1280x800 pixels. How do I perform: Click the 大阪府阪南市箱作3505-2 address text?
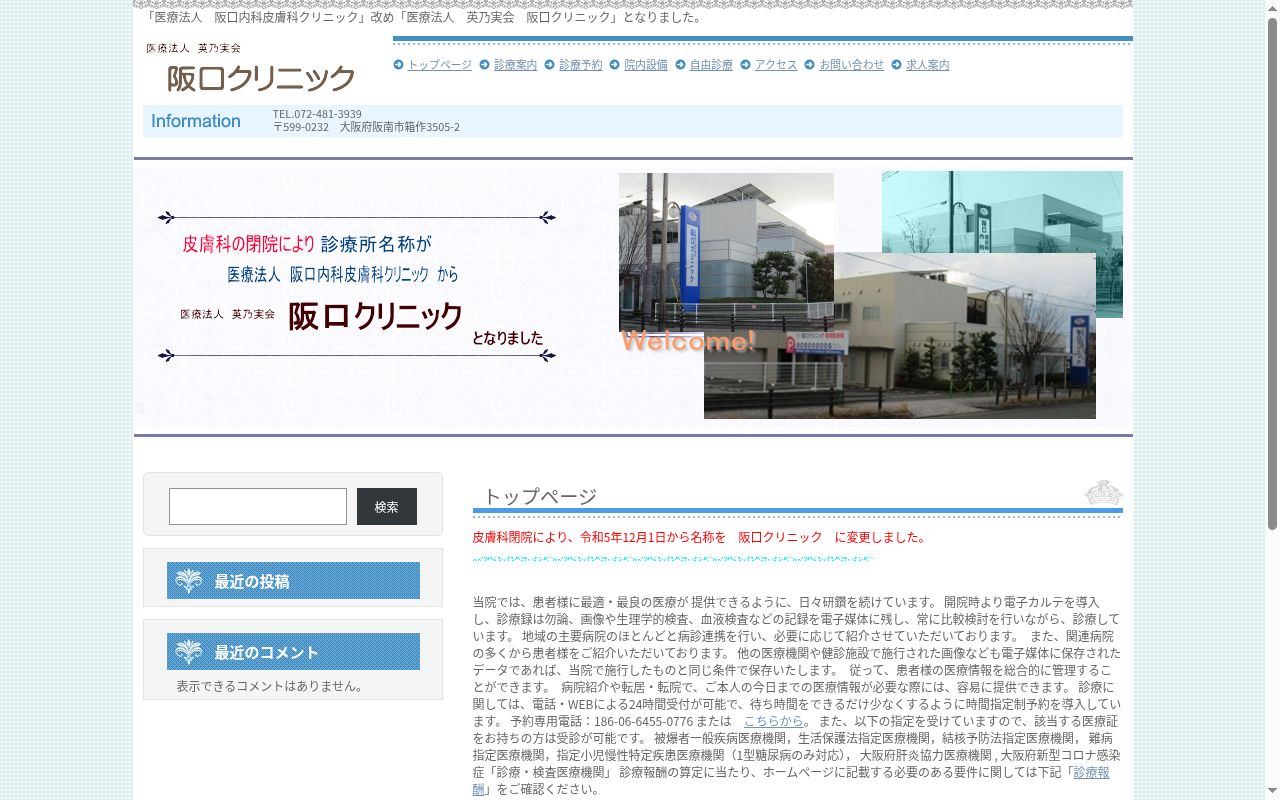click(399, 127)
